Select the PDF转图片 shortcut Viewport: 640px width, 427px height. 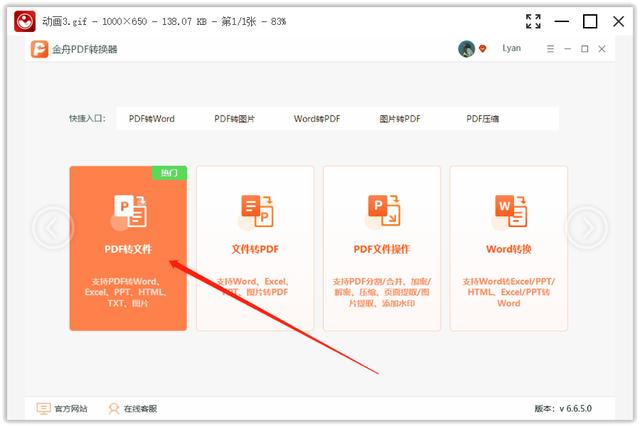pyautogui.click(x=234, y=119)
